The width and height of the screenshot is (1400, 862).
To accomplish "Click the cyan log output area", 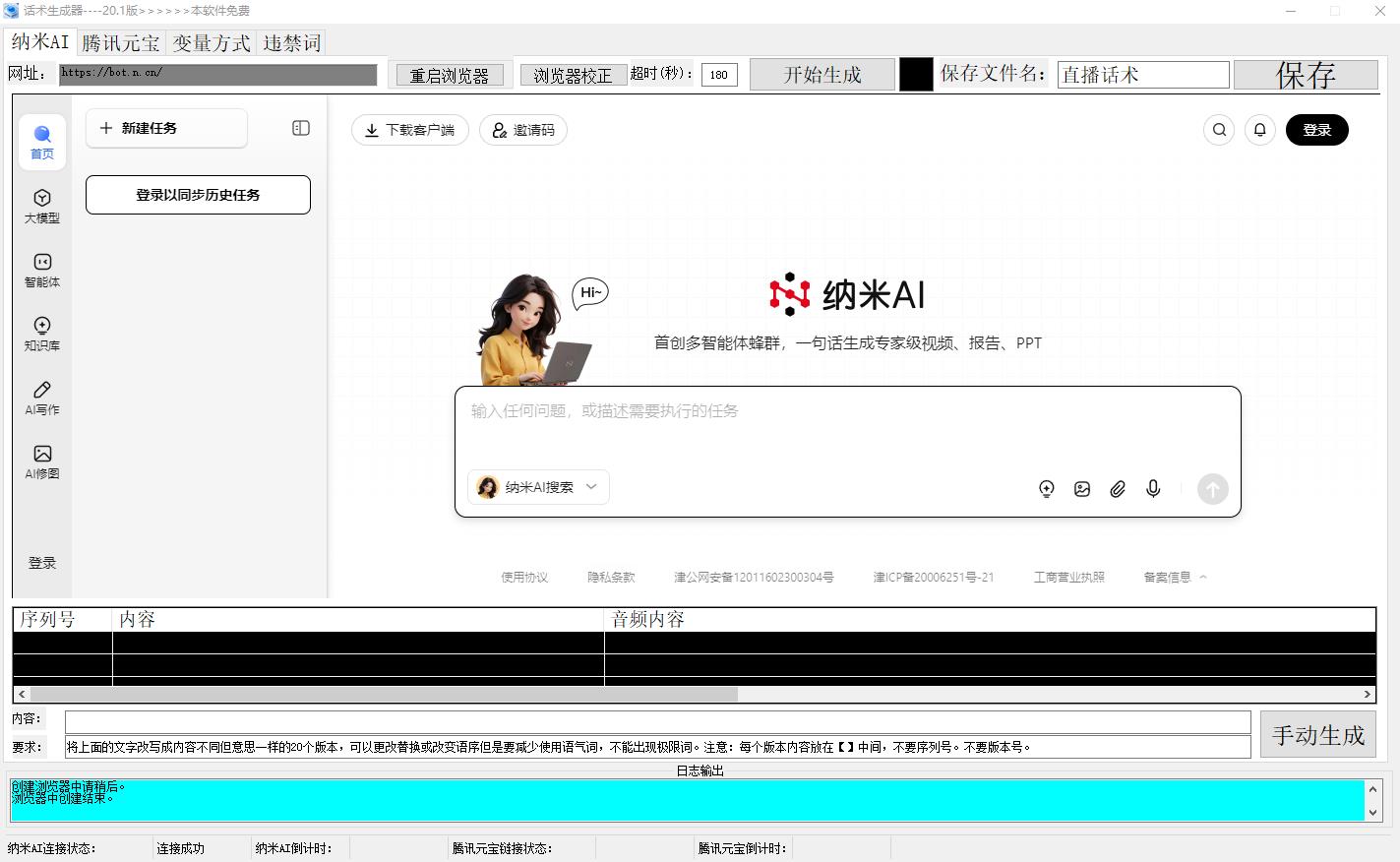I will 687,801.
